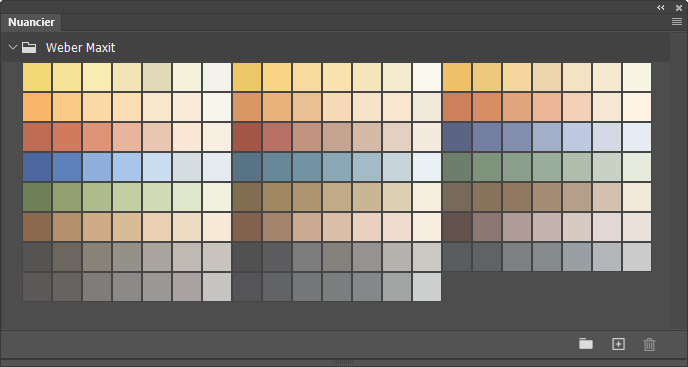Create a new swatch group with the folder button
The height and width of the screenshot is (367, 688).
[586, 344]
